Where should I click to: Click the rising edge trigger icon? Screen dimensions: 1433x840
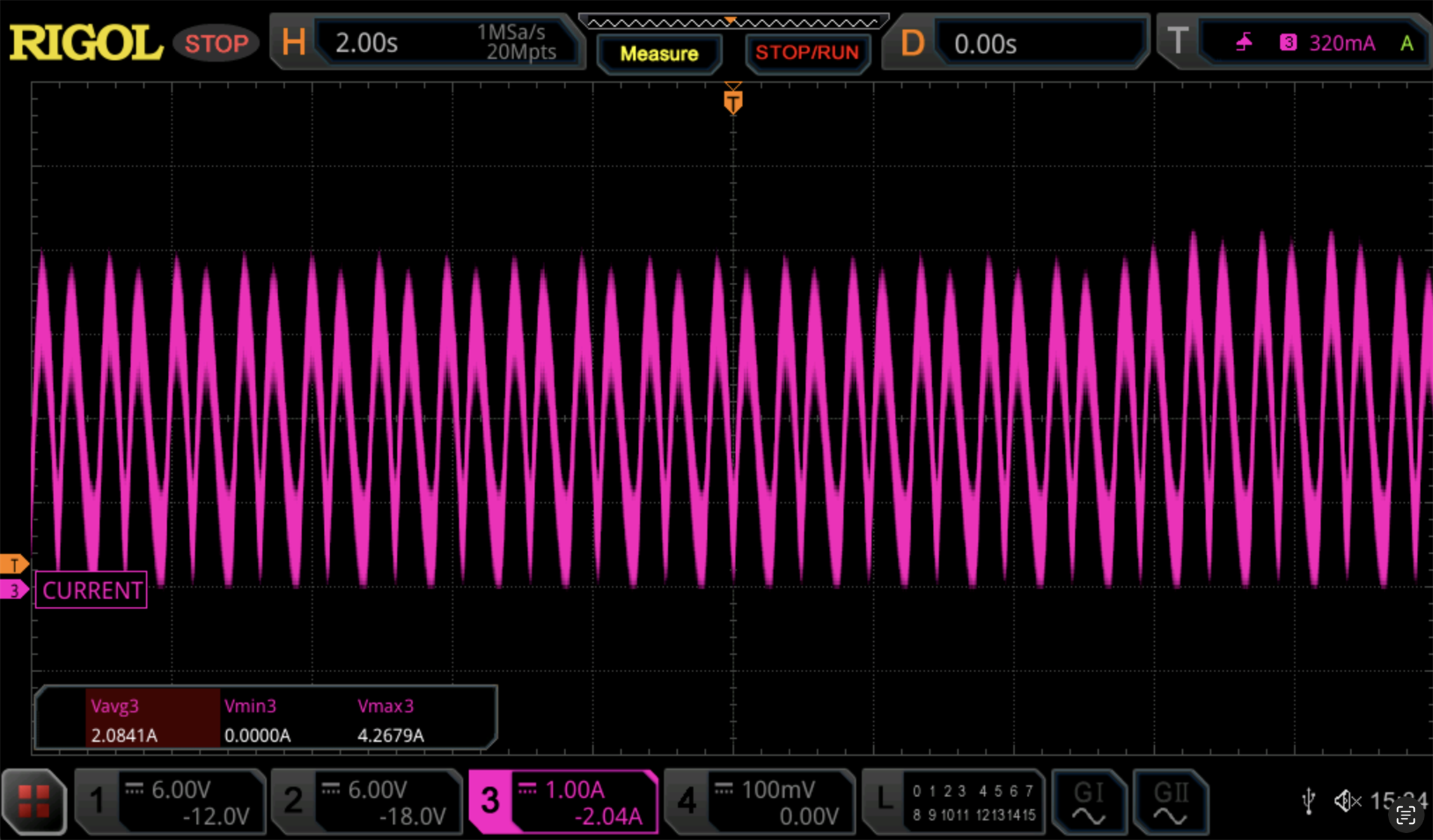(1244, 43)
